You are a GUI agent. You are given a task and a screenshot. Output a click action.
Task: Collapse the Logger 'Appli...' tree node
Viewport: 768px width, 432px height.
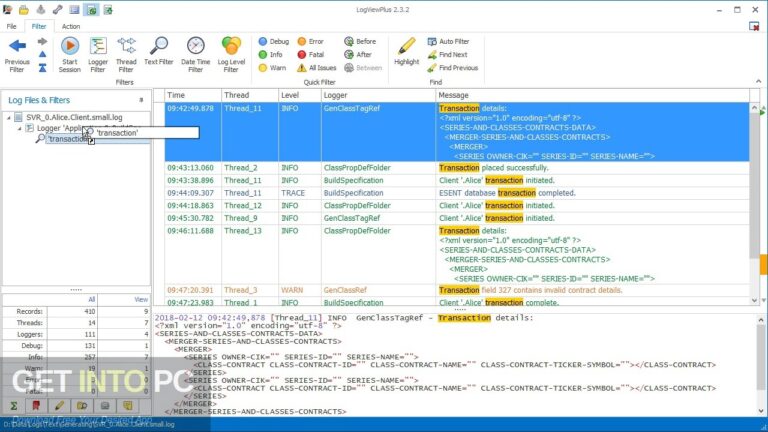click(x=20, y=128)
